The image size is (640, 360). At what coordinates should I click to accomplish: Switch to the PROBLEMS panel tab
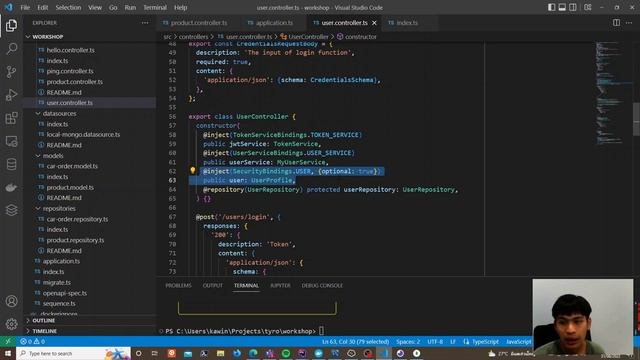pos(178,285)
